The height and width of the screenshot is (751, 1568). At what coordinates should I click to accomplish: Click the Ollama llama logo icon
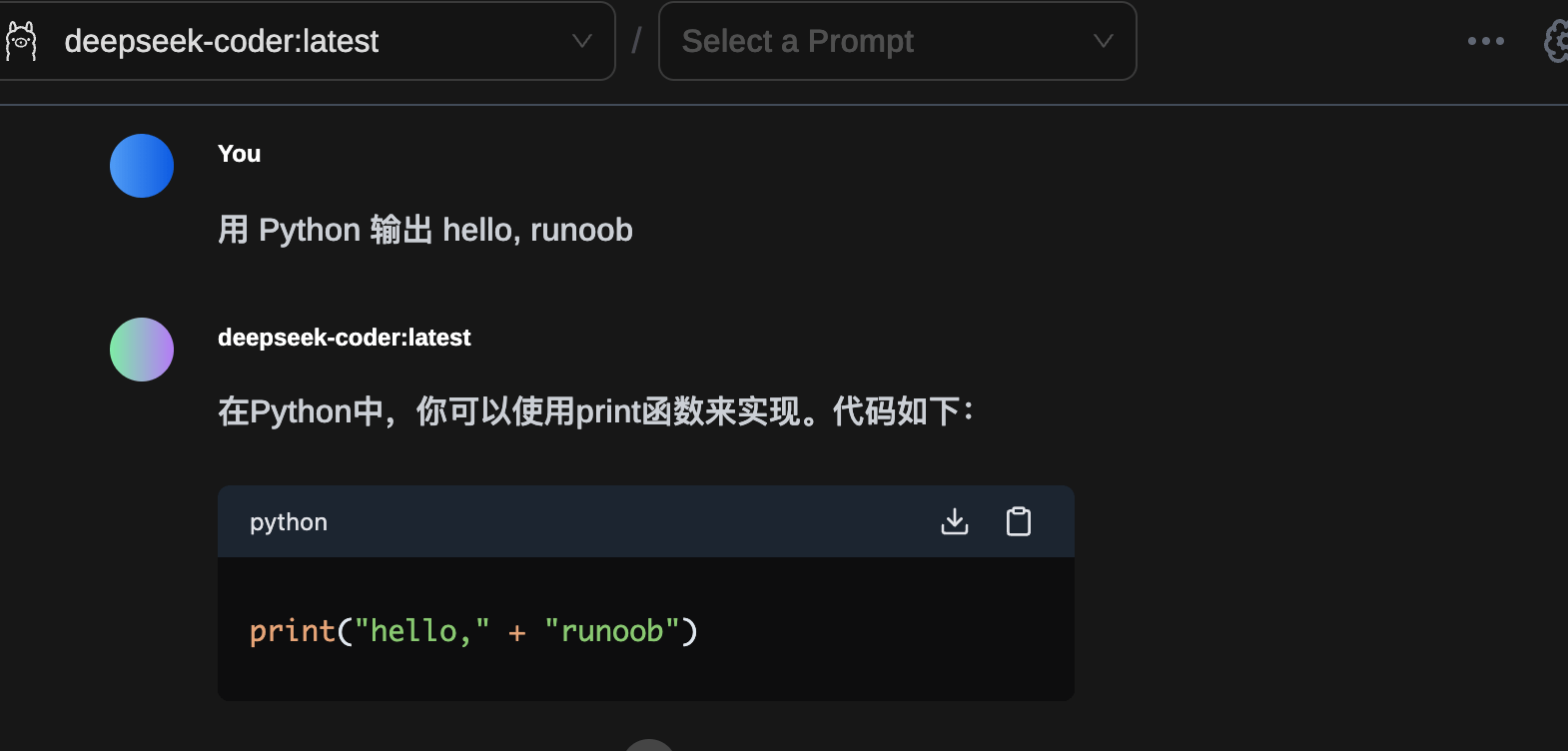click(x=21, y=41)
